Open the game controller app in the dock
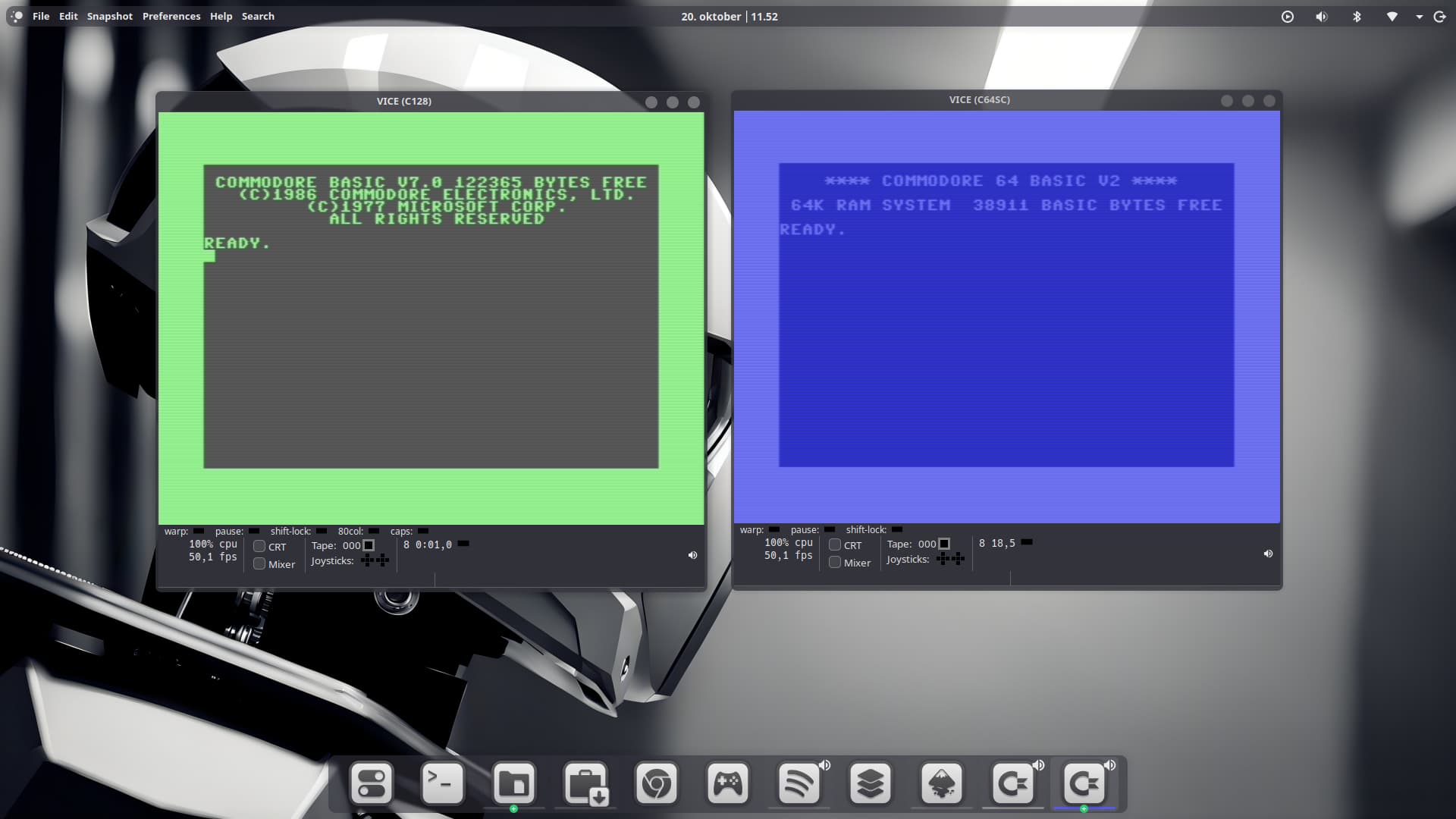1456x819 pixels. (727, 783)
